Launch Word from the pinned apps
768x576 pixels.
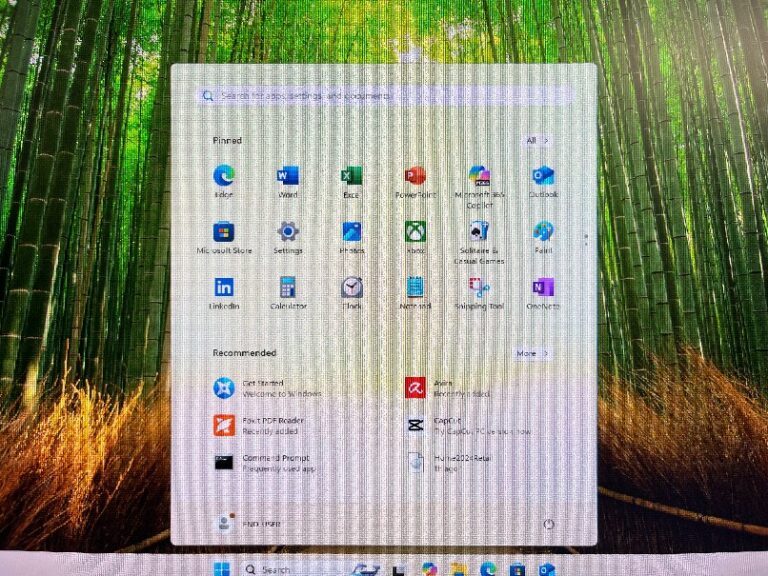[x=288, y=177]
